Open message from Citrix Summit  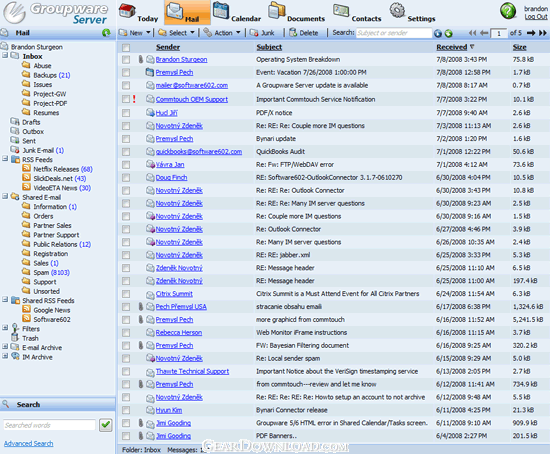(x=174, y=294)
